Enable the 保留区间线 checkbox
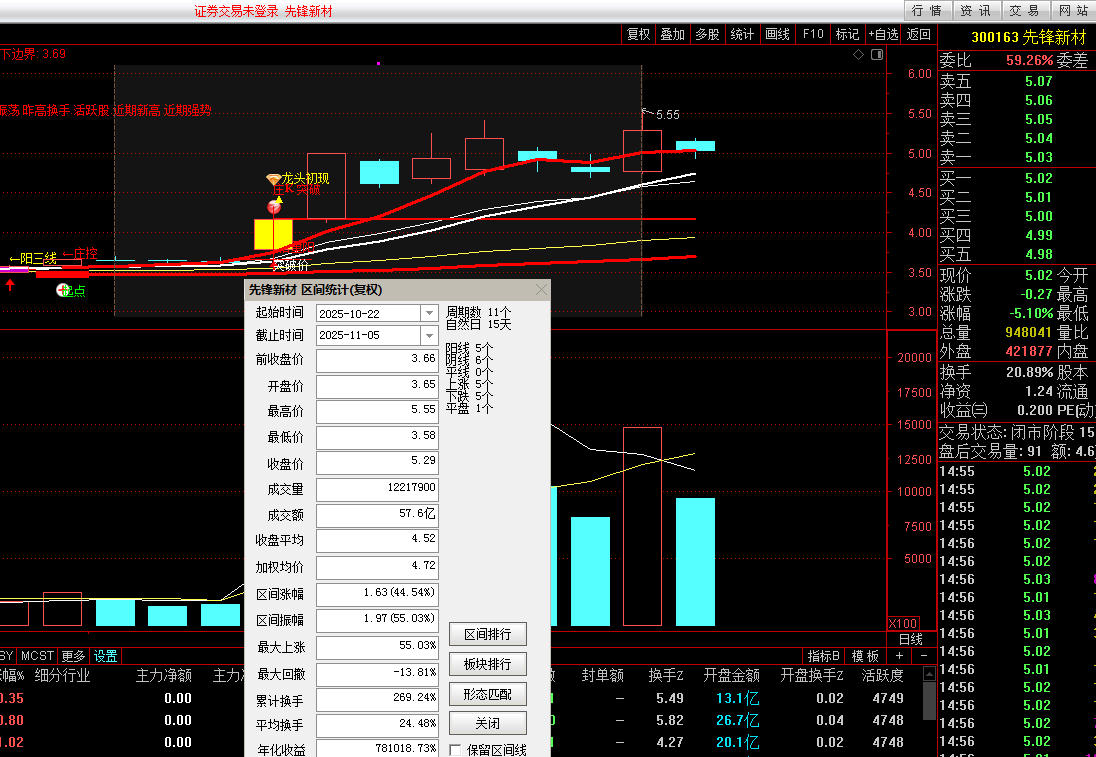 coord(456,750)
